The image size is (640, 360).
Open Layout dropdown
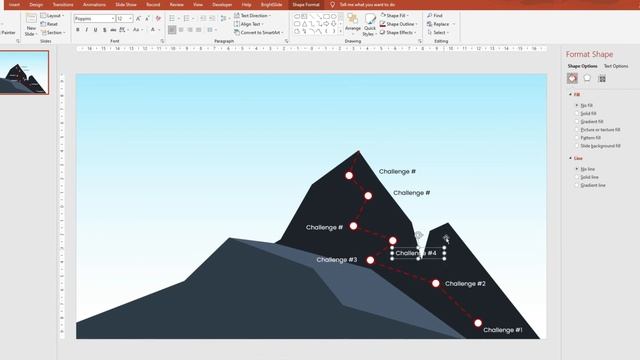[x=53, y=16]
